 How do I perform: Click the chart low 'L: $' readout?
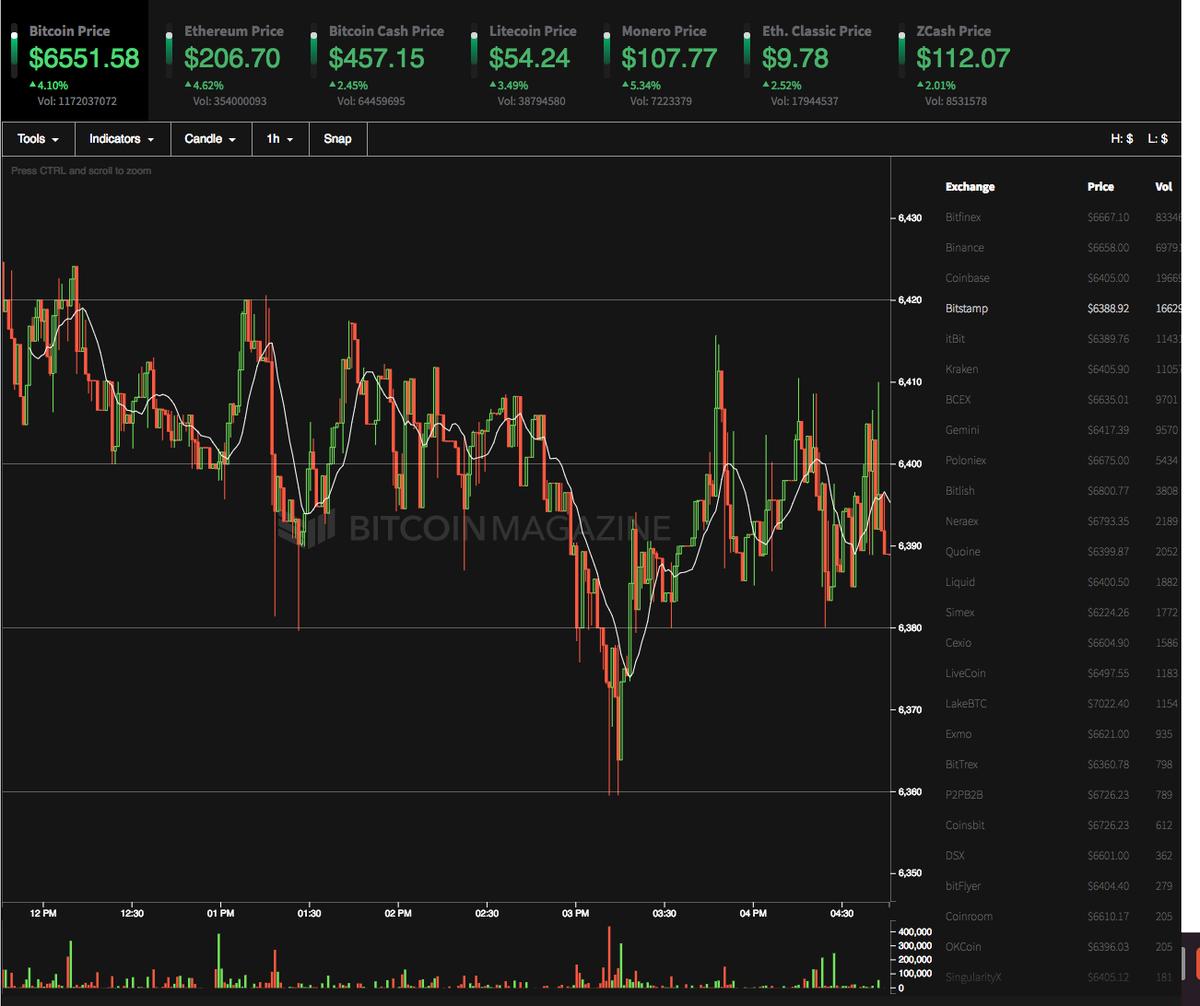click(x=1158, y=139)
